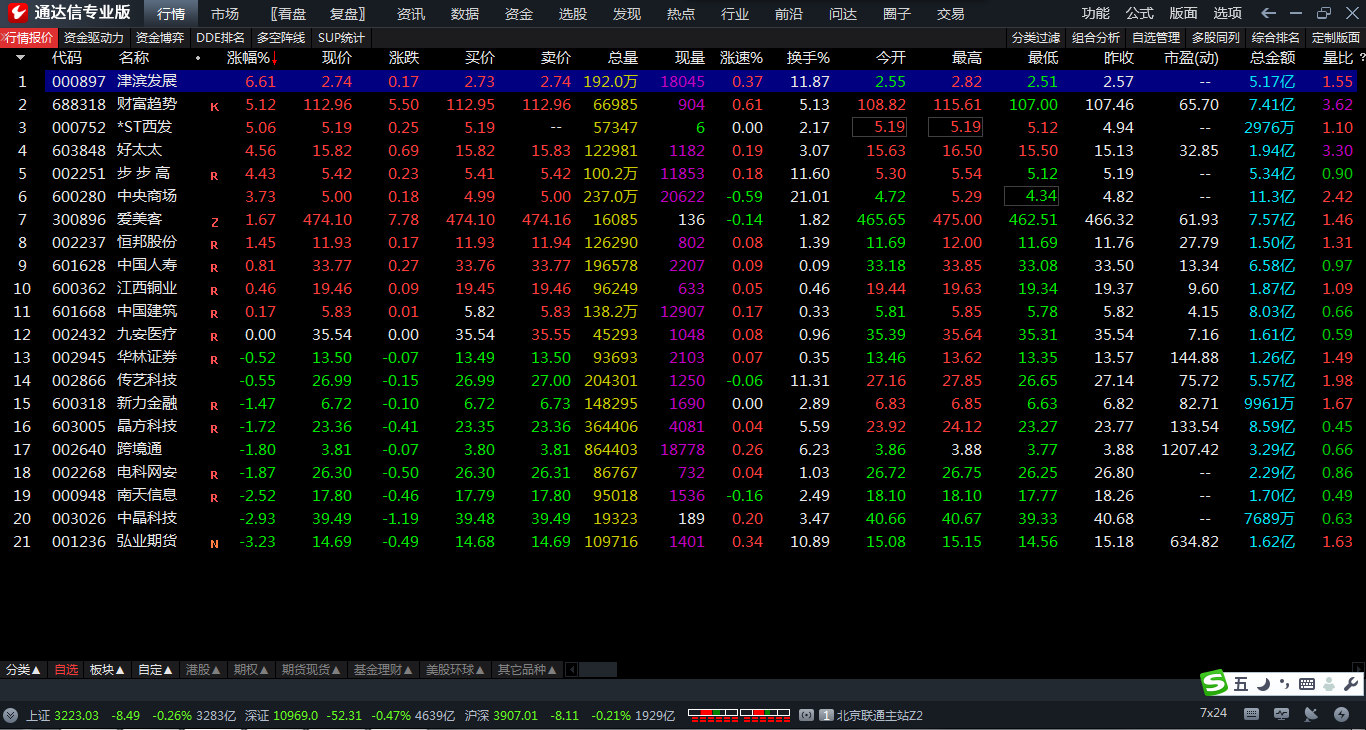Open the 市场 menu
The image size is (1366, 730).
coord(225,13)
